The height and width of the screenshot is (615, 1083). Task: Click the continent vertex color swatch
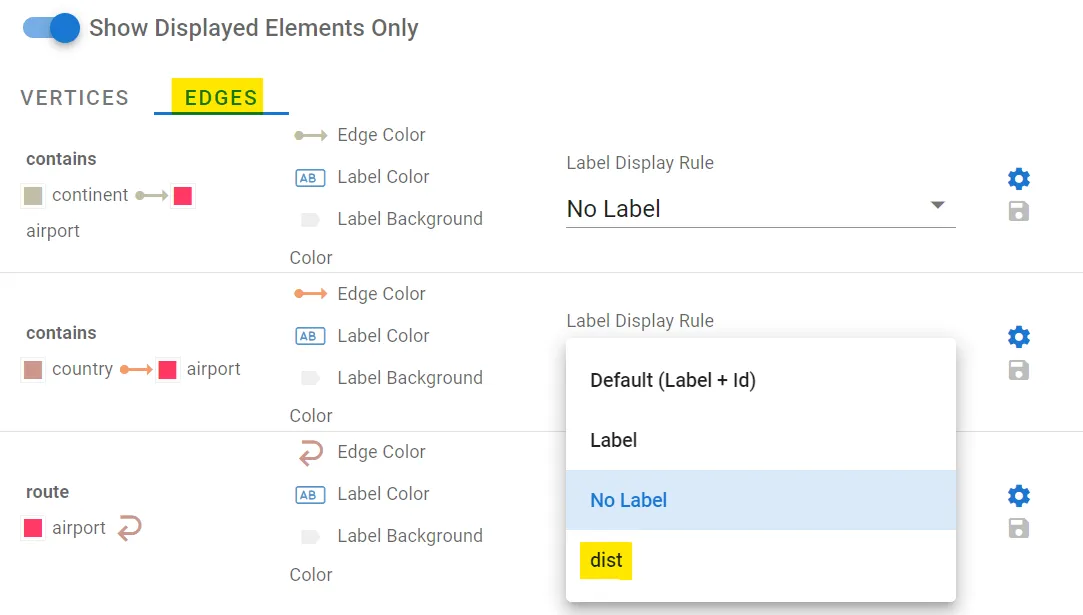(33, 196)
